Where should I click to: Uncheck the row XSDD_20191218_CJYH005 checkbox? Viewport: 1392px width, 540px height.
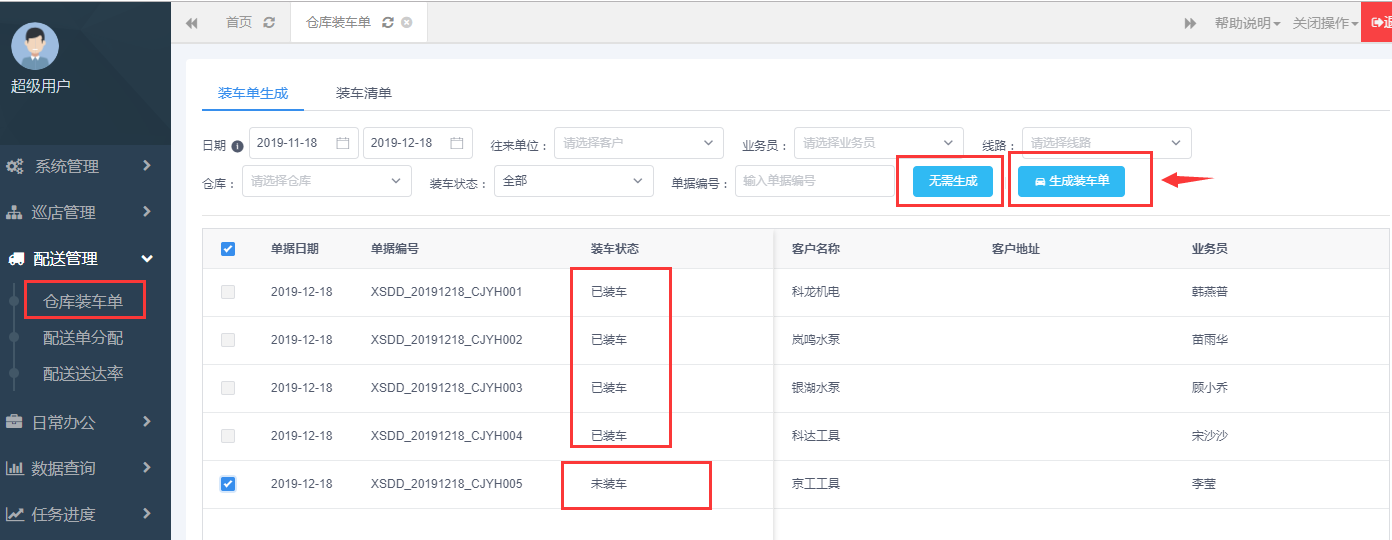pos(228,484)
